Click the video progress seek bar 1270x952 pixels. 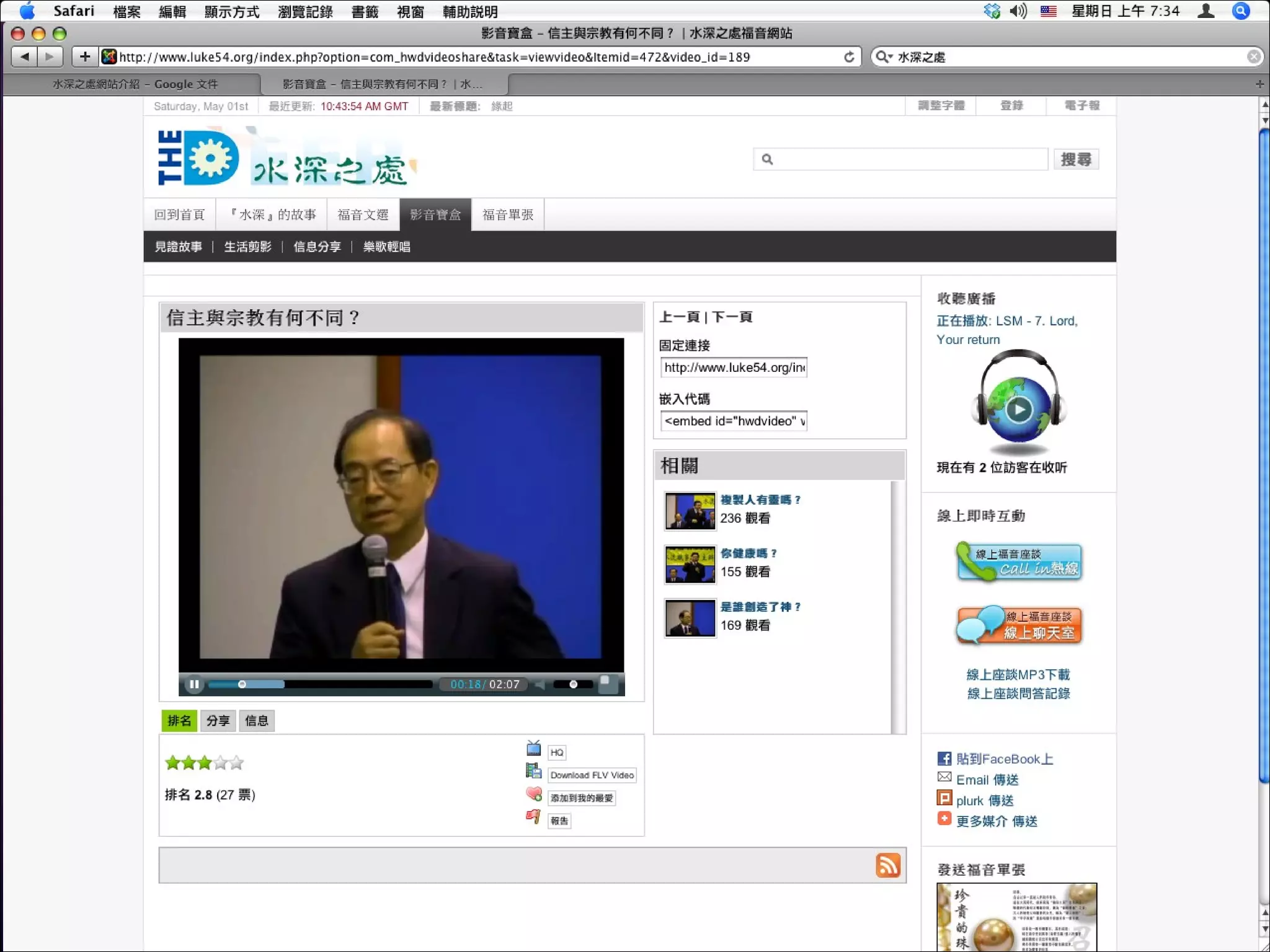point(347,684)
